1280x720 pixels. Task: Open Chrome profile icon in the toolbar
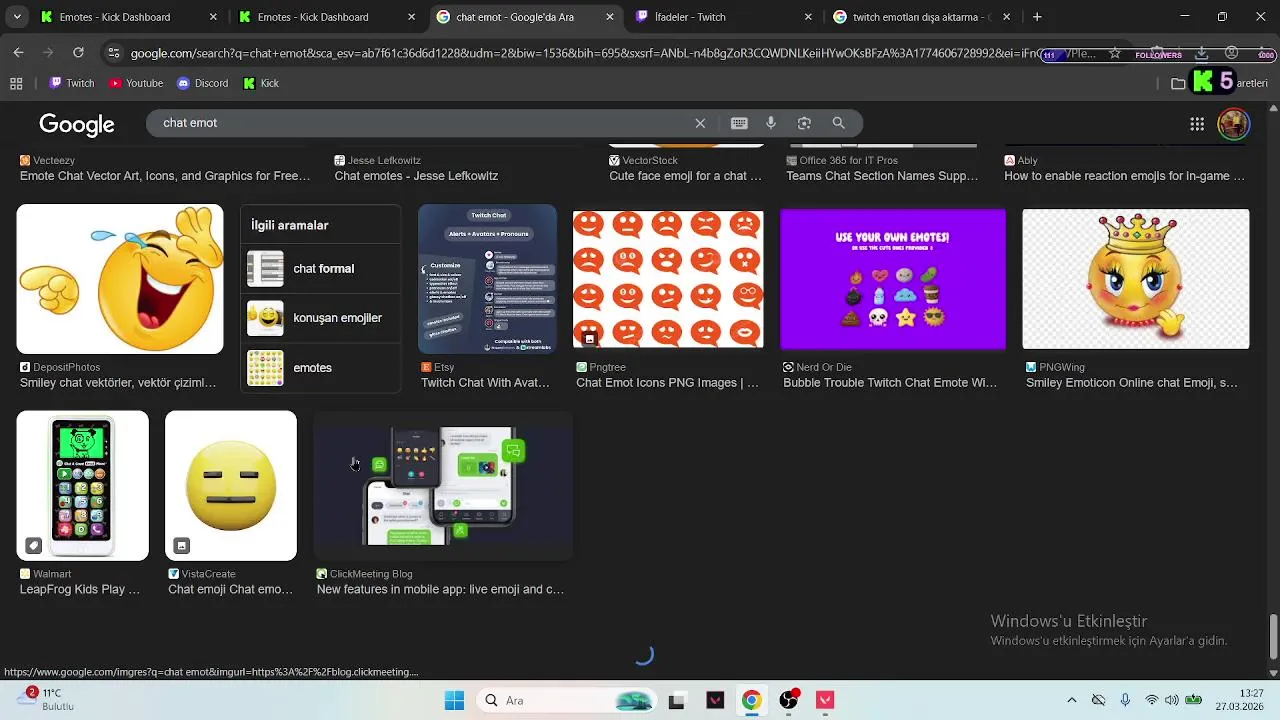click(x=1232, y=53)
